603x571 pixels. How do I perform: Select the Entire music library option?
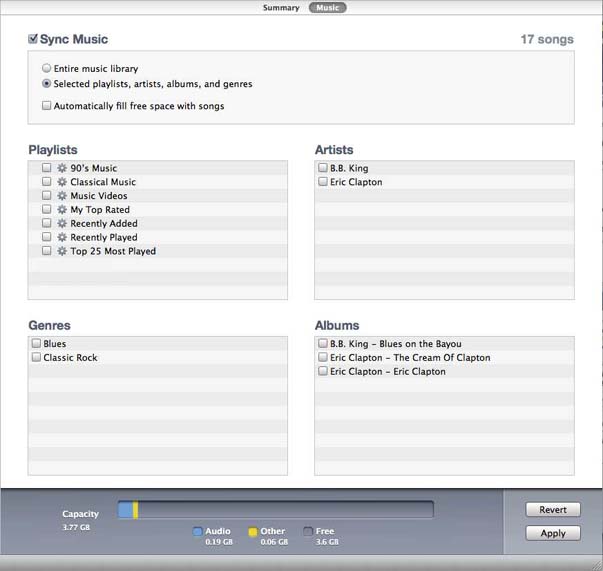tap(46, 68)
